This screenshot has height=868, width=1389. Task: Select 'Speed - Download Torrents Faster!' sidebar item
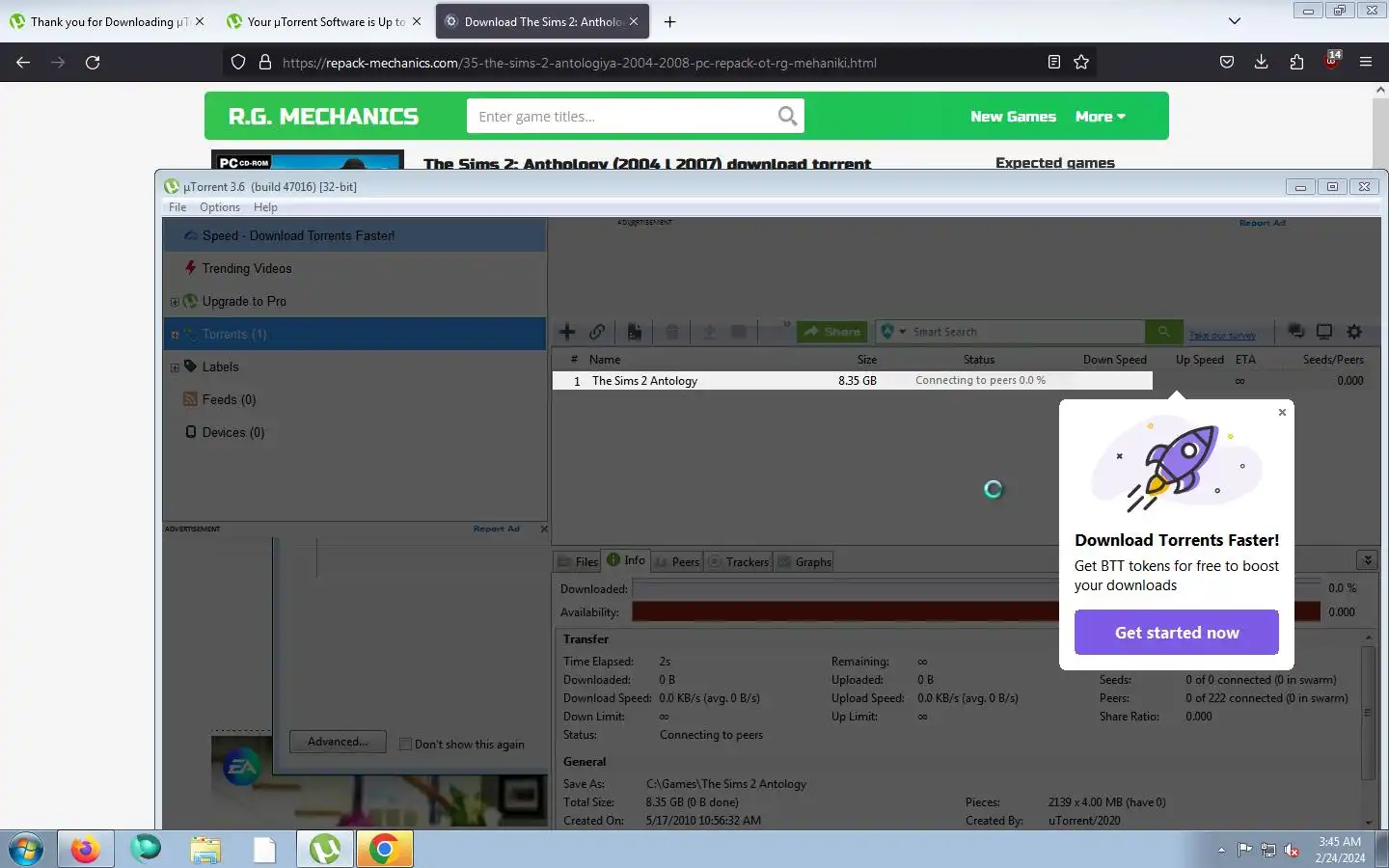(x=355, y=235)
